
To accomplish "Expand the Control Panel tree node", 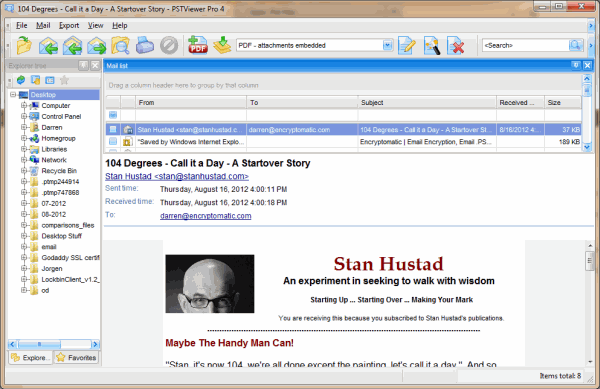I will pyautogui.click(x=24, y=116).
